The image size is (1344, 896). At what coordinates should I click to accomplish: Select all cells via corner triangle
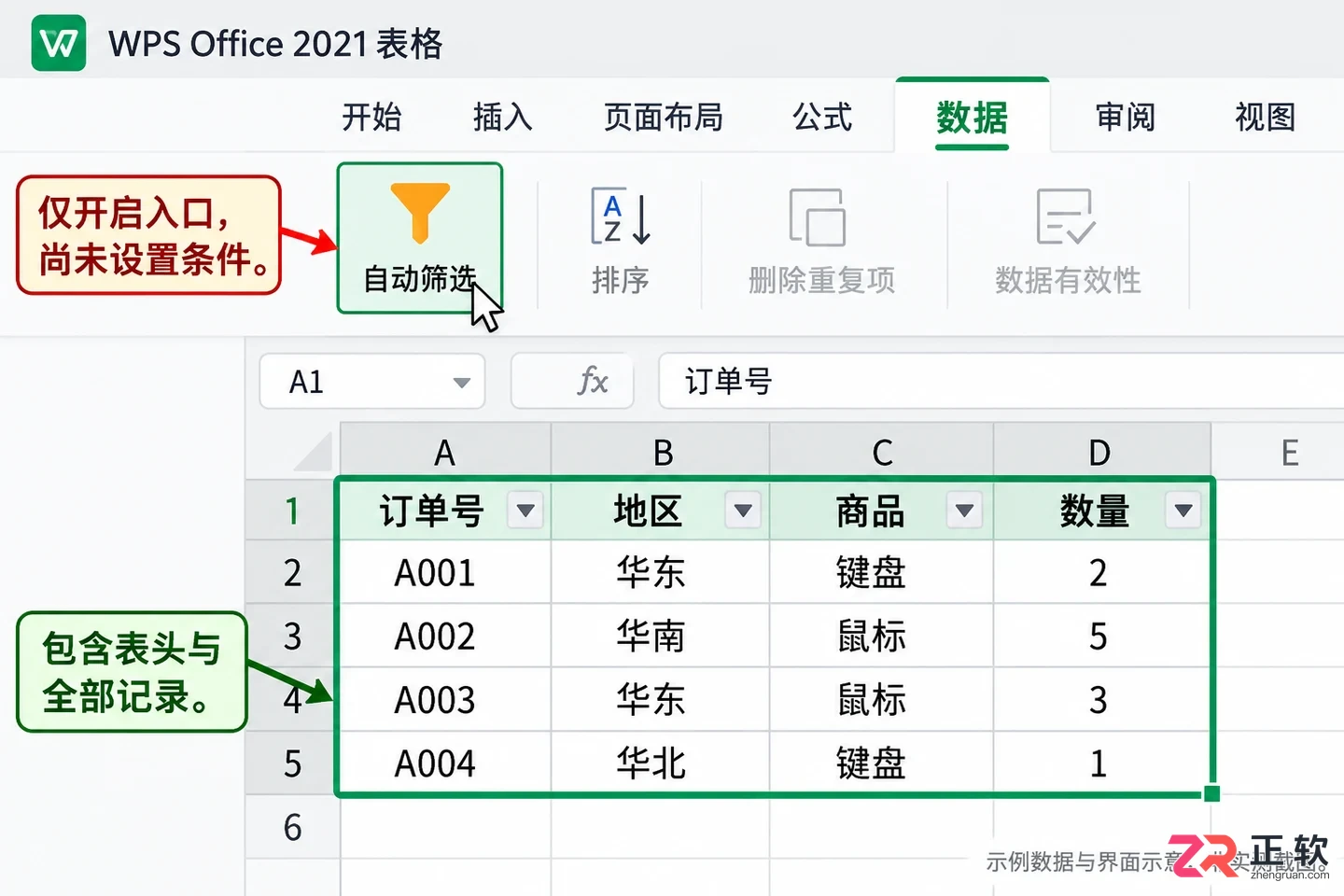314,451
